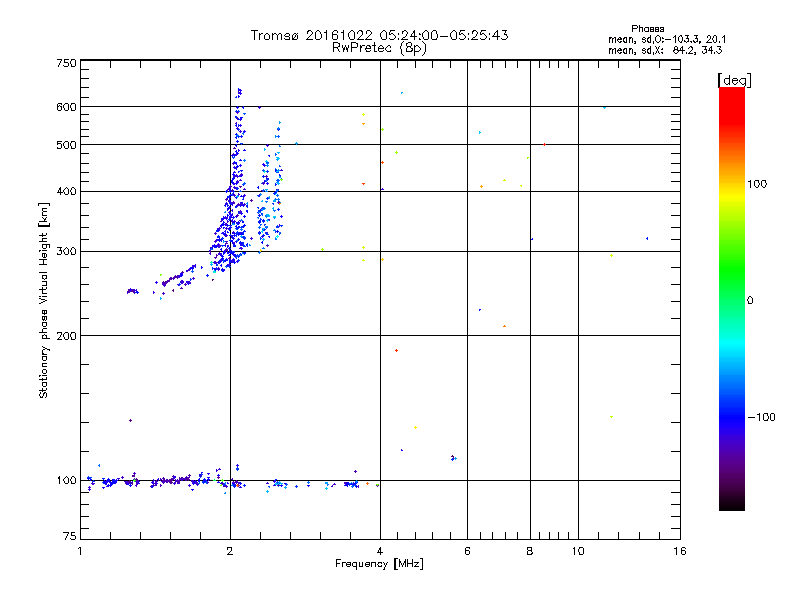Click the y-axis tick label '400'
Image resolution: width=800 pixels, height=600 pixels.
[66, 192]
